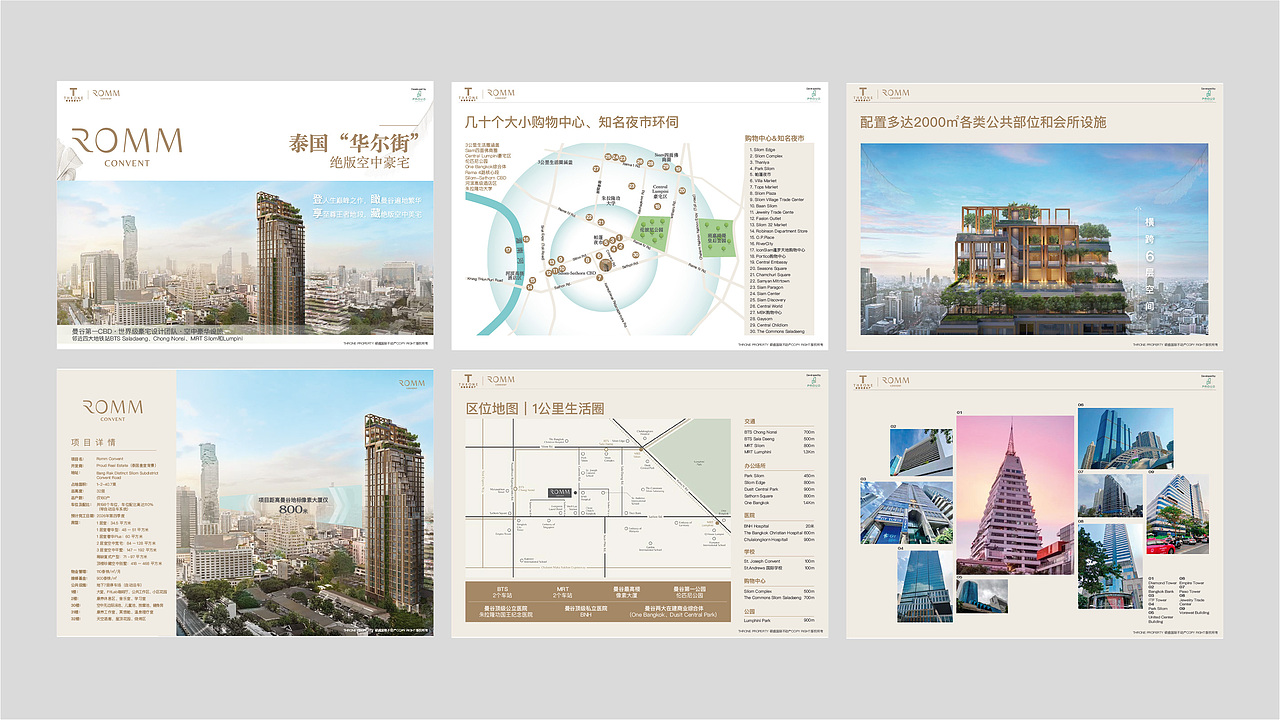1280x720 pixels.
Task: Select the Central Lumpini label on the shopping map
Action: (x=660, y=191)
